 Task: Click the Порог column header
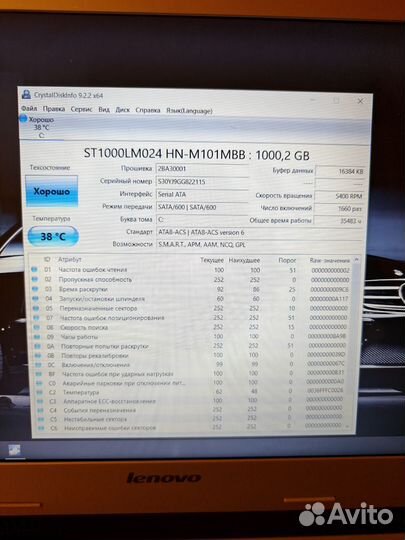point(287,260)
